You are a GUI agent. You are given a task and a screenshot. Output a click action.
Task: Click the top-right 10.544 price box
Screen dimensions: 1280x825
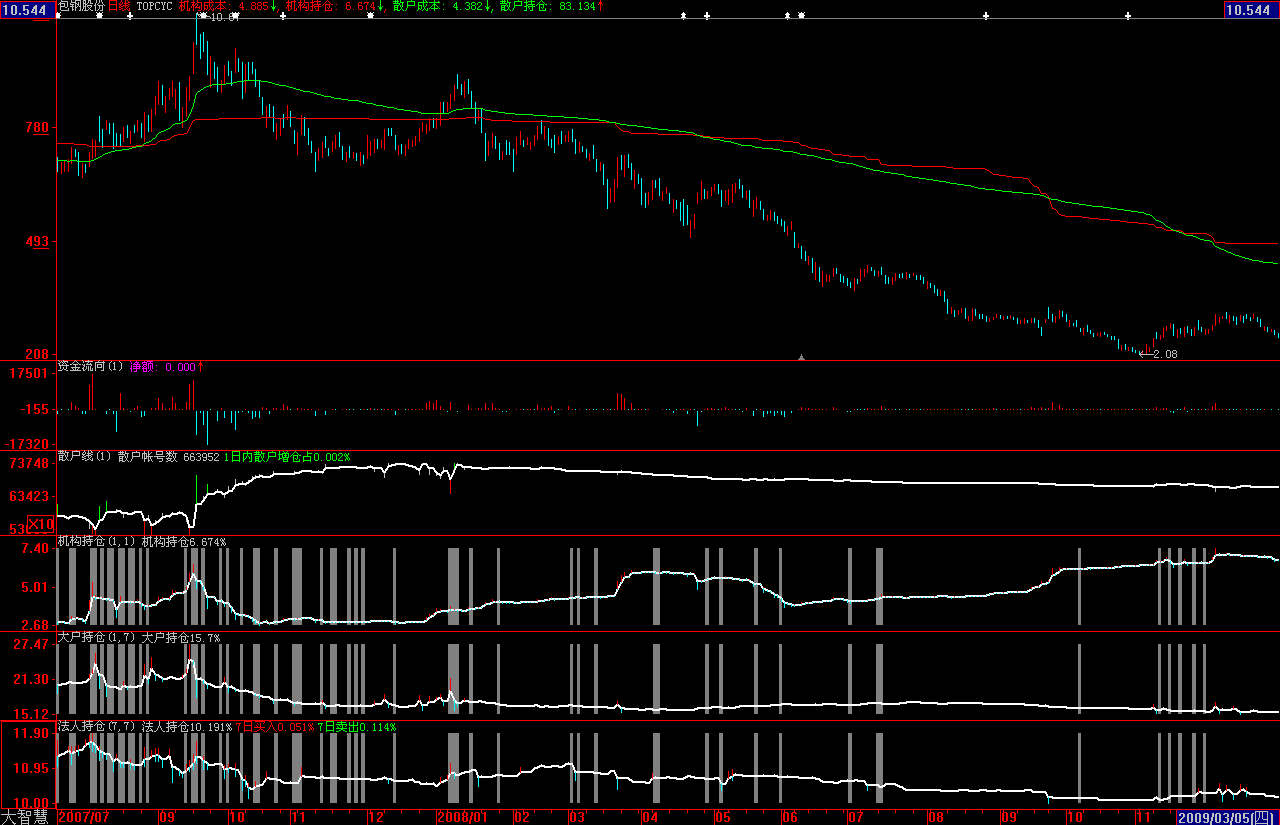pos(1251,10)
